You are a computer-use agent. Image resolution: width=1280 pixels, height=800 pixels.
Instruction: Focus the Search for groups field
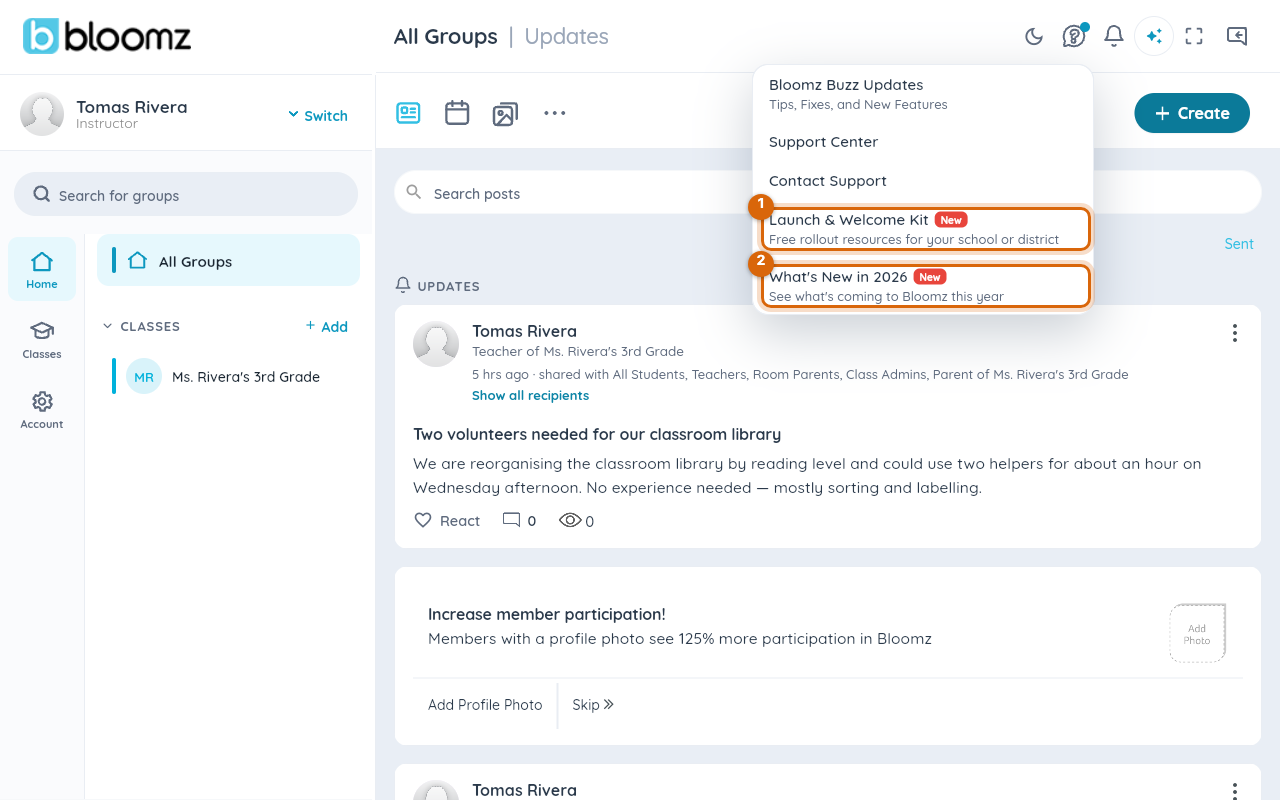click(x=186, y=195)
